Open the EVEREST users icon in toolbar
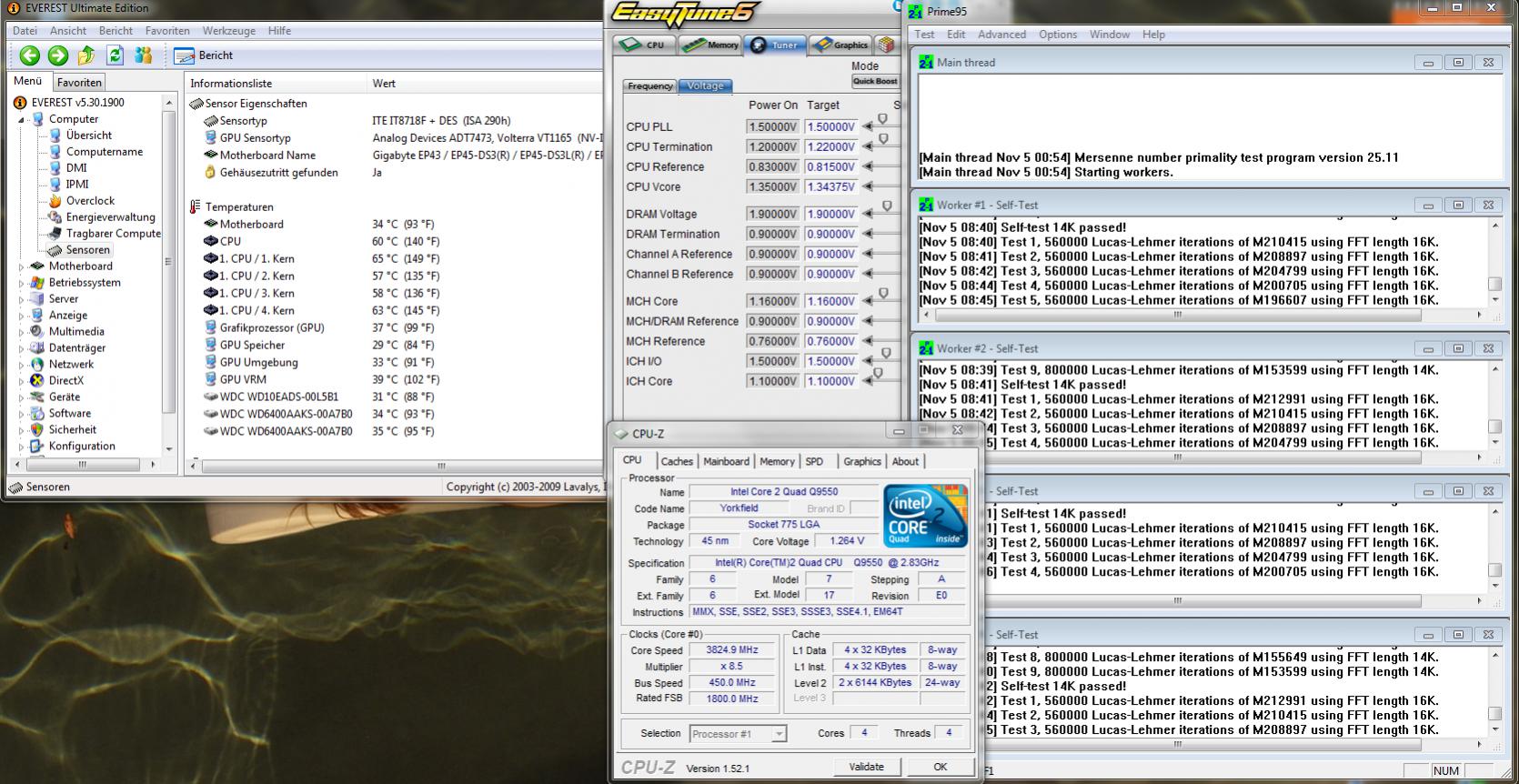Viewport: 1519px width, 784px height. [x=144, y=55]
